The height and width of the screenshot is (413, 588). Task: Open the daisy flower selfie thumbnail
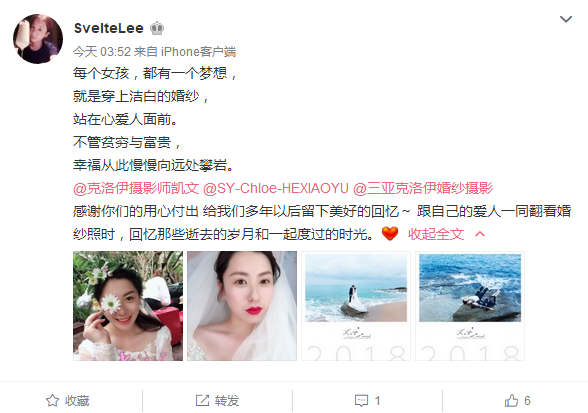(128, 306)
